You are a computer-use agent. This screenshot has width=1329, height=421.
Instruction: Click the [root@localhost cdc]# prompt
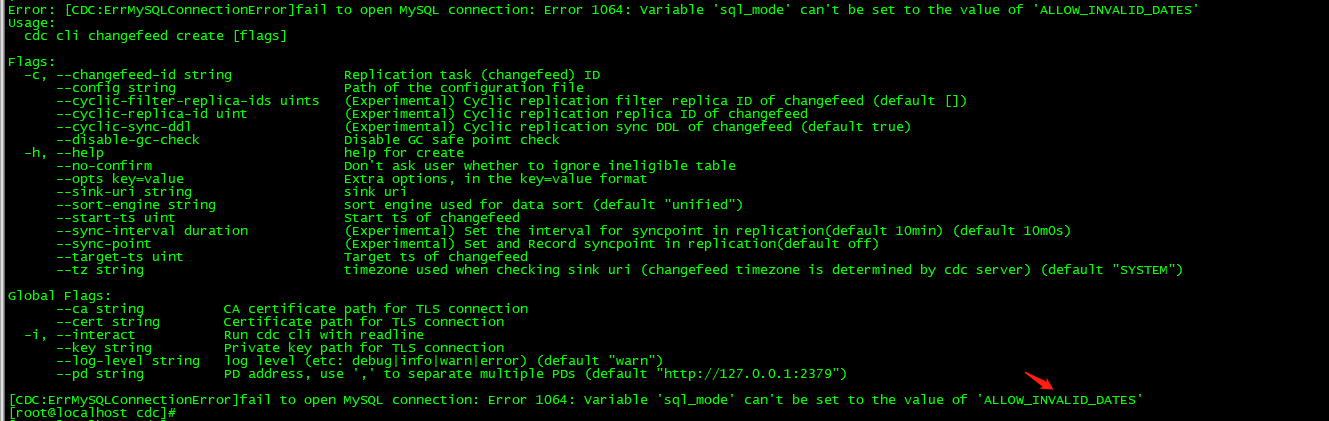(x=91, y=413)
